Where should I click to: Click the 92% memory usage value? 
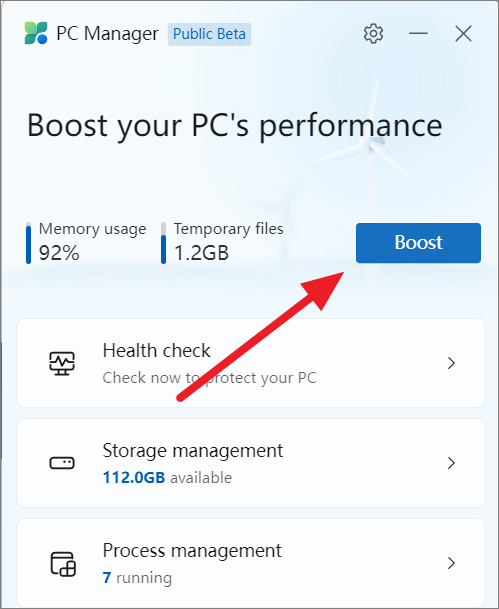click(x=59, y=253)
